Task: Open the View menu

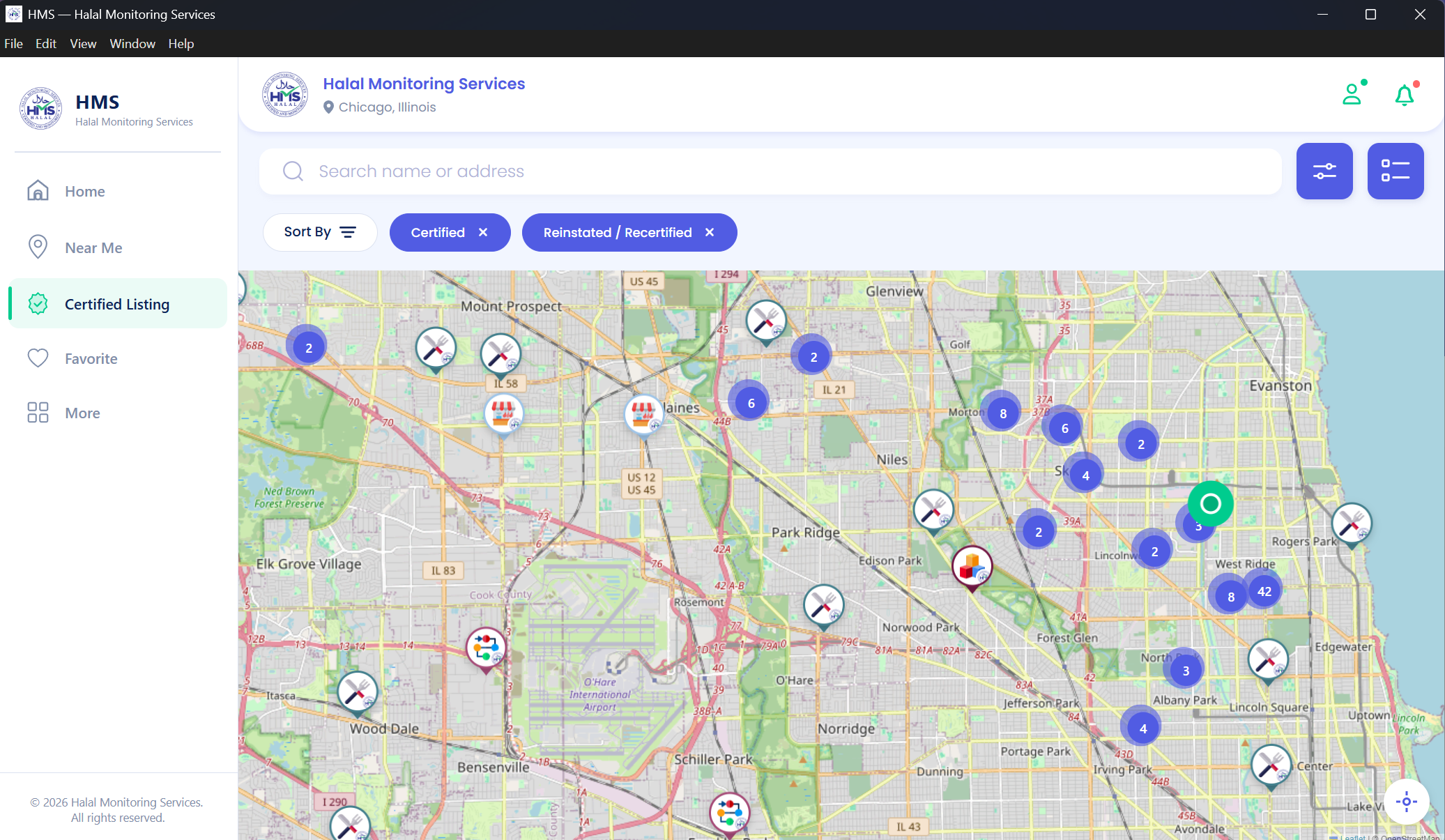Action: point(83,43)
